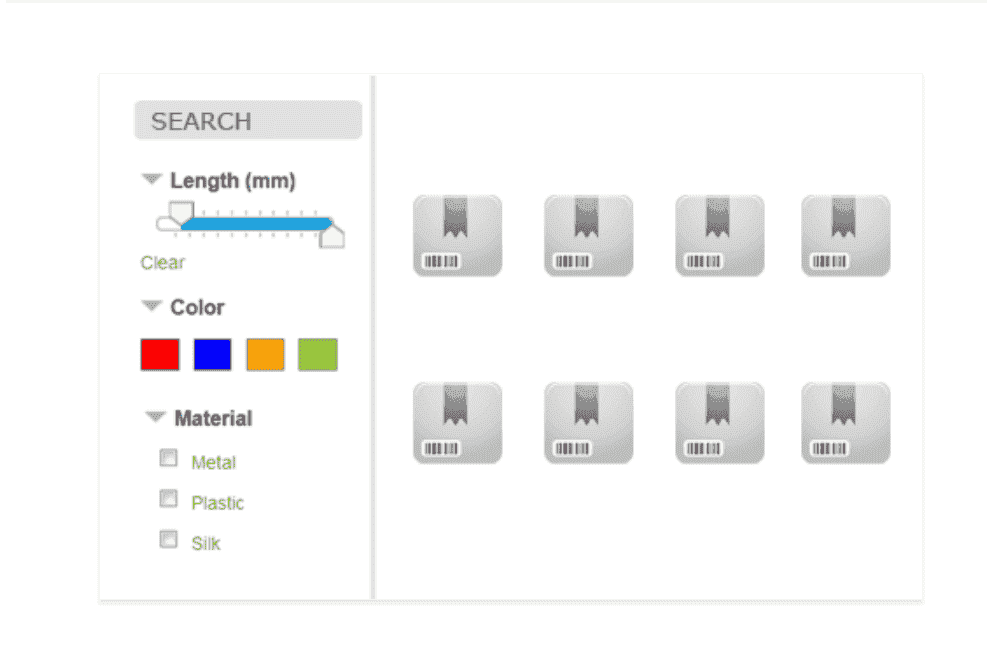Select the red color swatch
987x654 pixels.
click(160, 355)
